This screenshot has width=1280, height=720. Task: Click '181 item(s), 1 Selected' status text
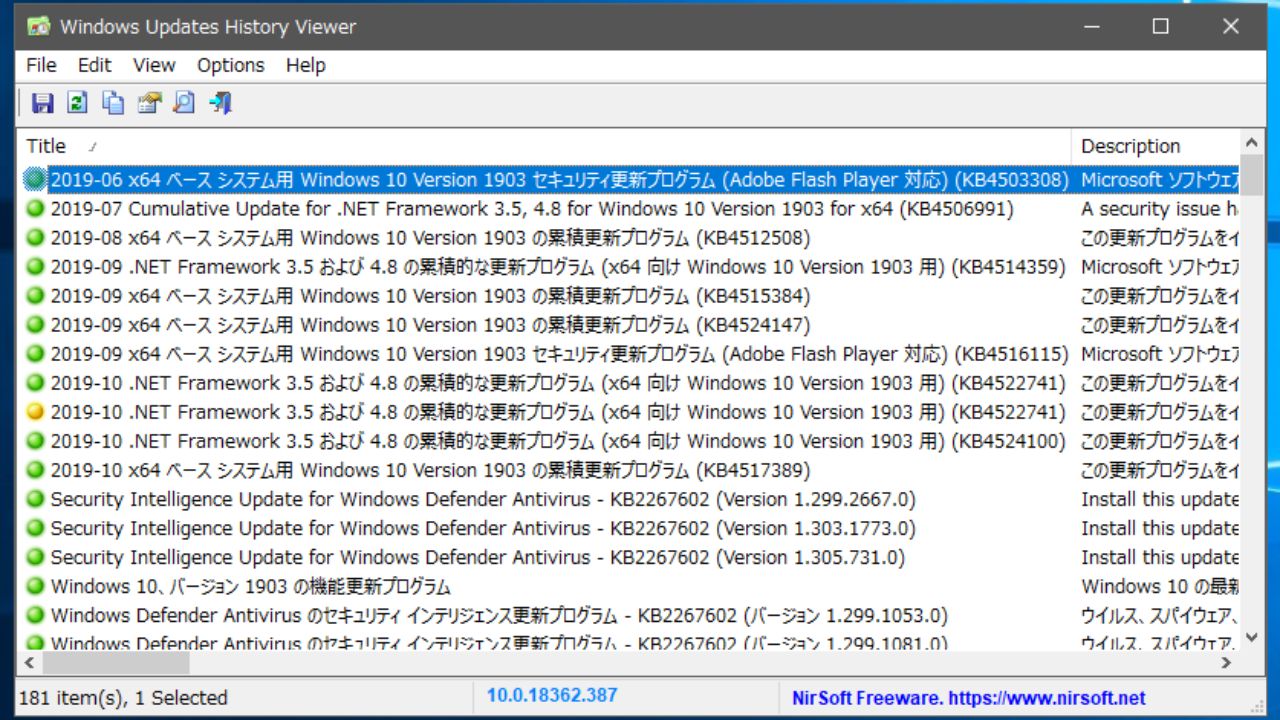(x=123, y=698)
